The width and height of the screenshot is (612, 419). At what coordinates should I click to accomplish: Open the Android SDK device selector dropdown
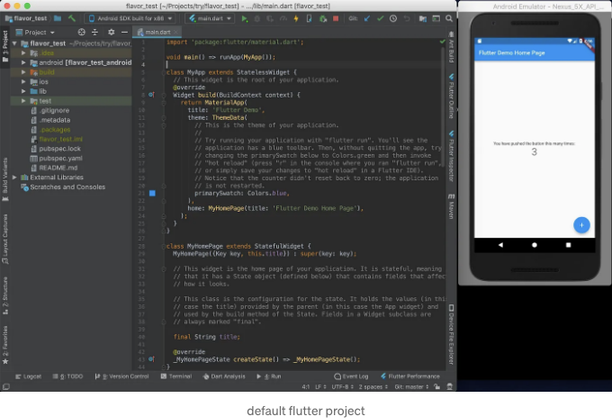coord(130,18)
